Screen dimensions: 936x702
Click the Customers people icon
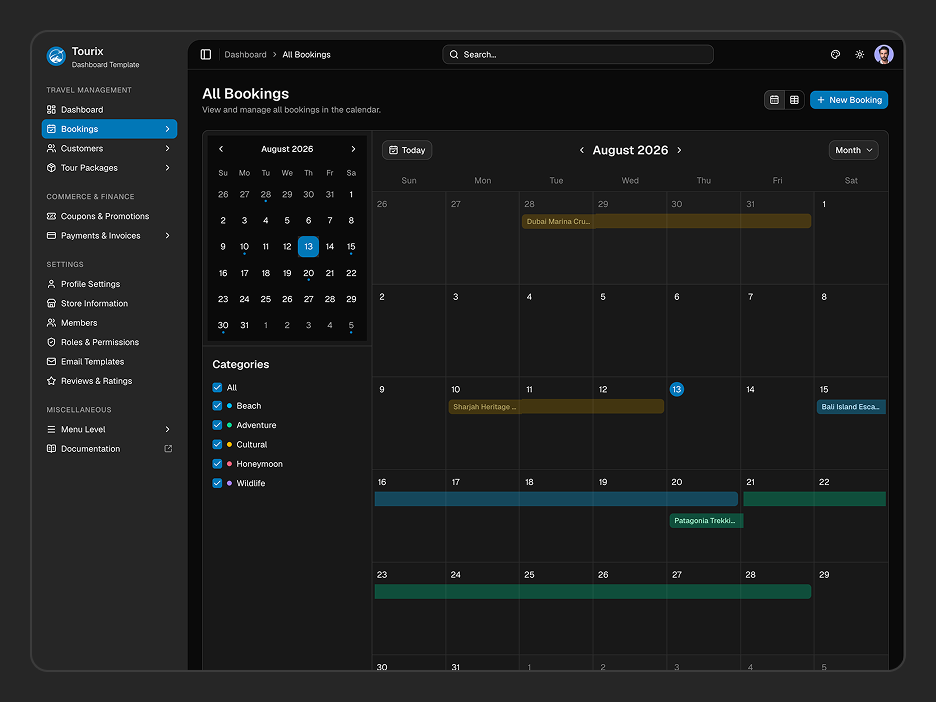(51, 149)
